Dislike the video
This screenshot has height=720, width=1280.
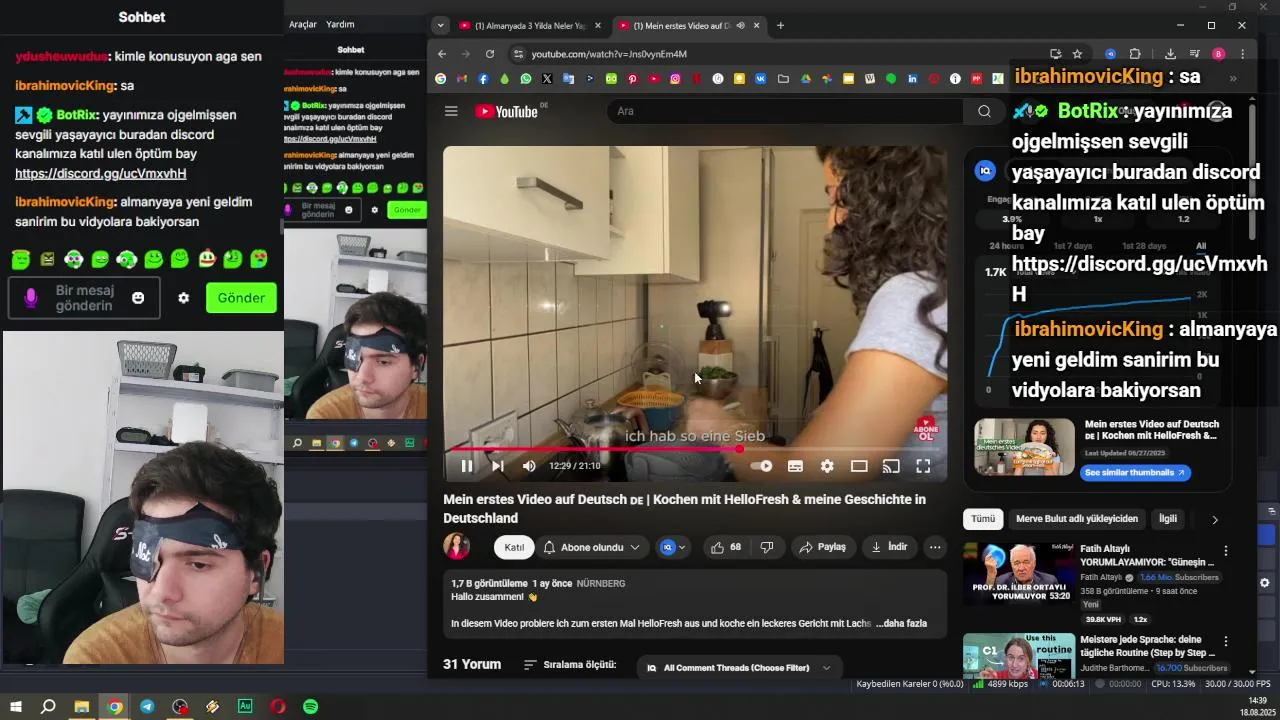767,547
